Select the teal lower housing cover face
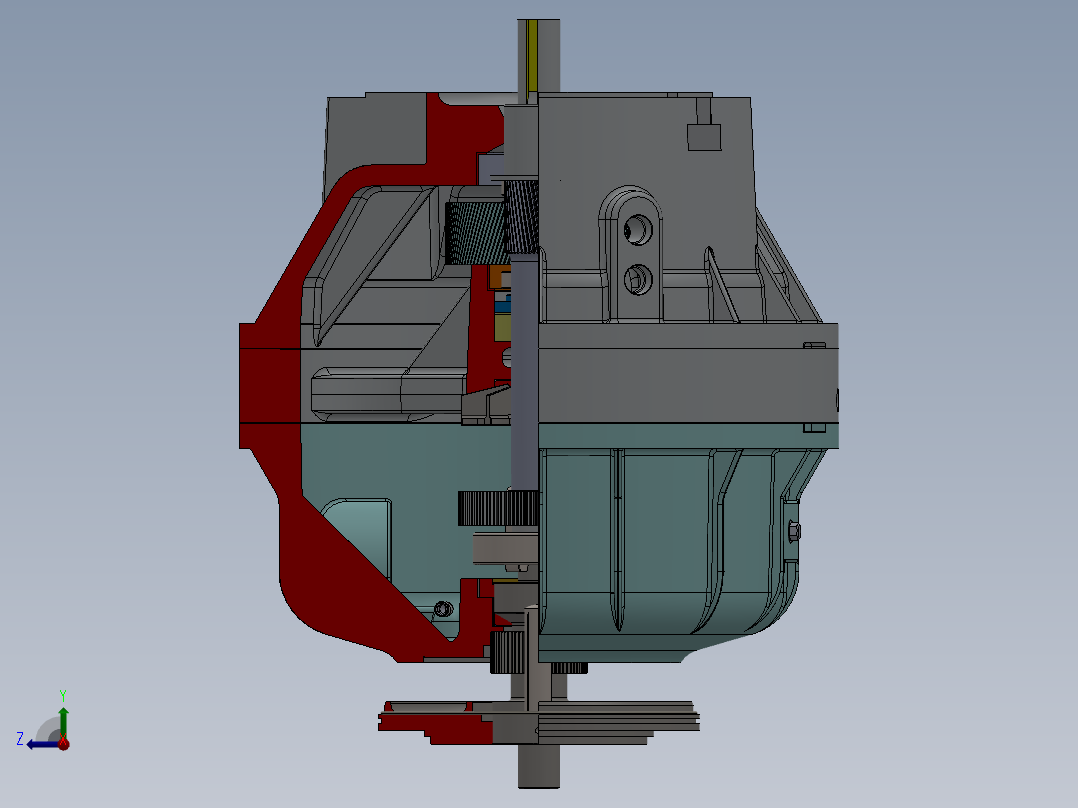 click(667, 543)
